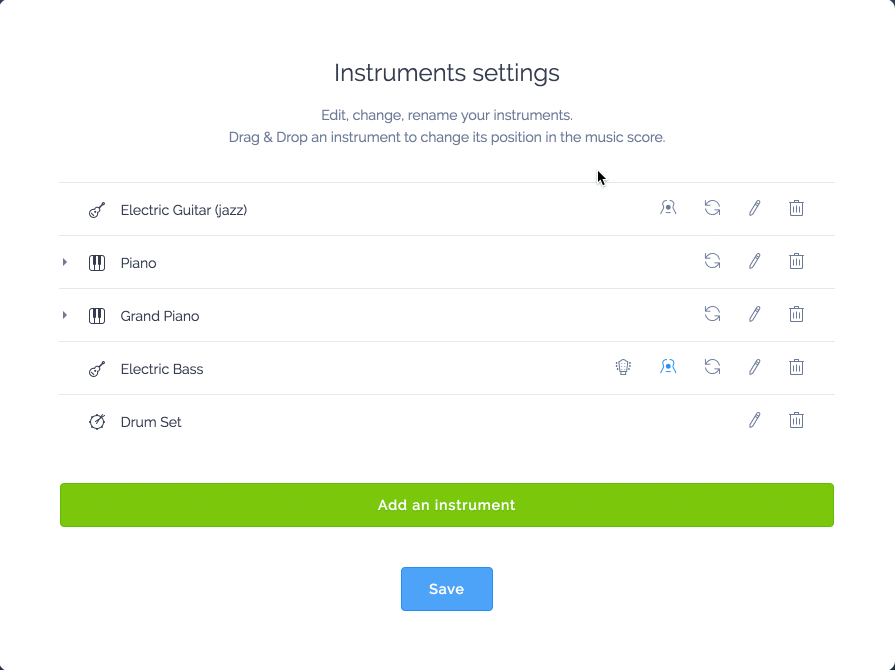895x670 pixels.
Task: Disable the active tablature toggle on Electric Bass
Action: [668, 366]
